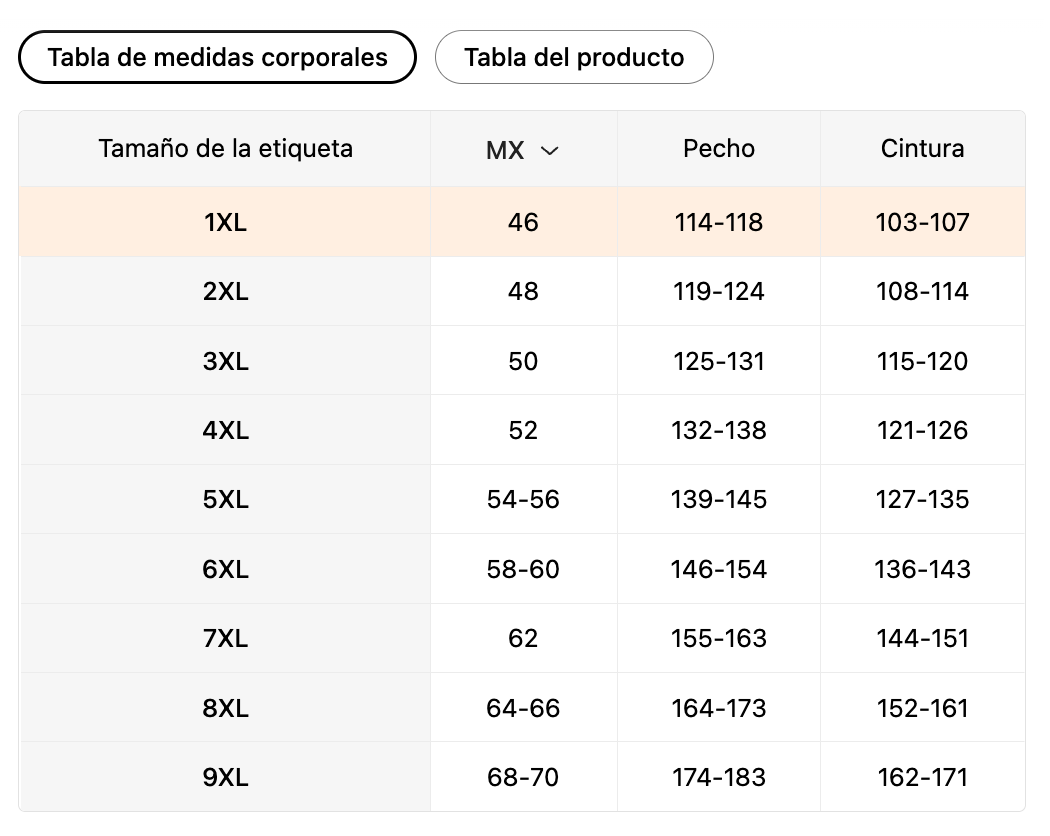Click the 5XL size label
This screenshot has width=1050, height=836.
click(225, 499)
